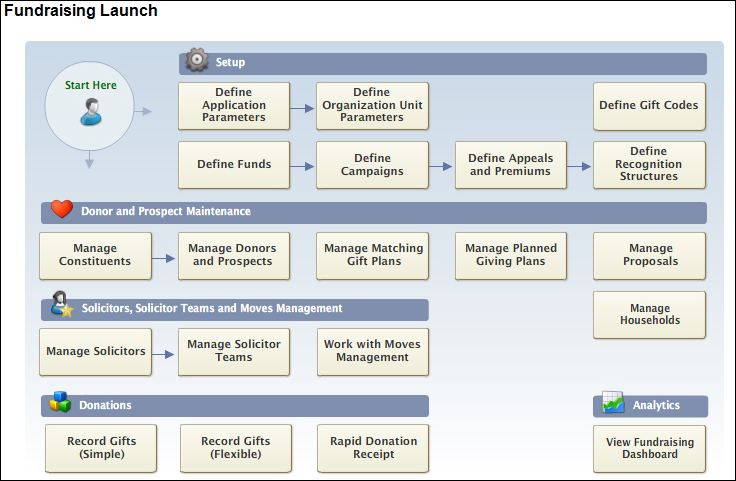The image size is (736, 481).
Task: Go to Define Campaigns
Action: pyautogui.click(x=372, y=165)
